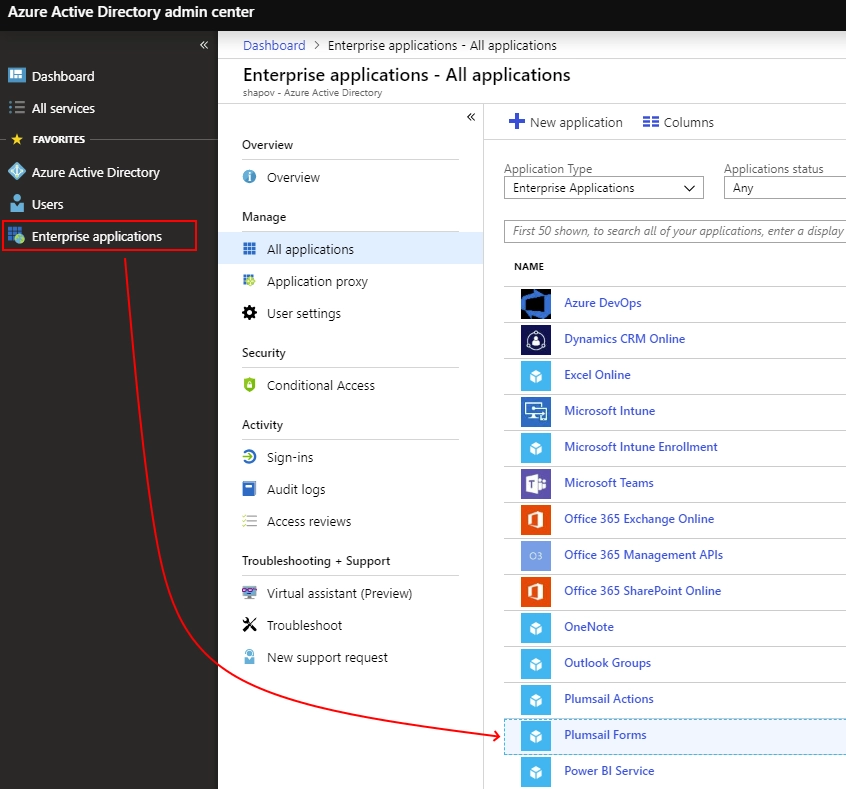Open Virtual assistant (Preview) item
846x789 pixels.
(x=339, y=593)
